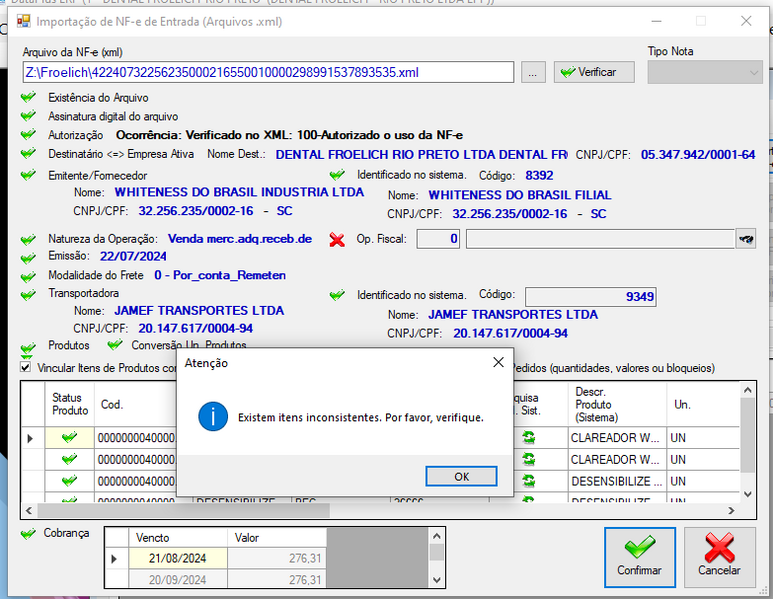This screenshot has height=599, width=773.
Task: Click the product grid horizontal scrollbar thumb
Action: (x=183, y=511)
